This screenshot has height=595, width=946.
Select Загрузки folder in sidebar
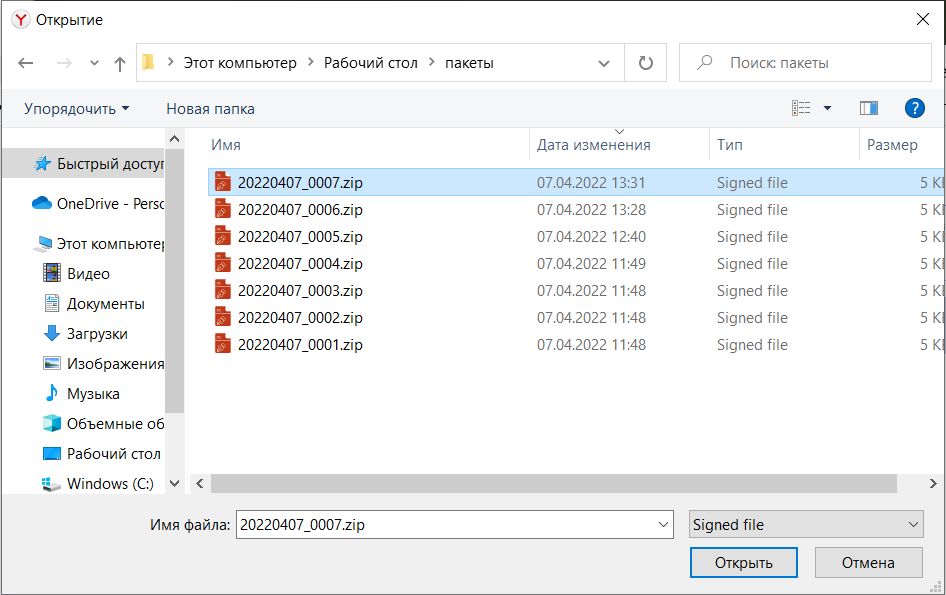point(97,333)
